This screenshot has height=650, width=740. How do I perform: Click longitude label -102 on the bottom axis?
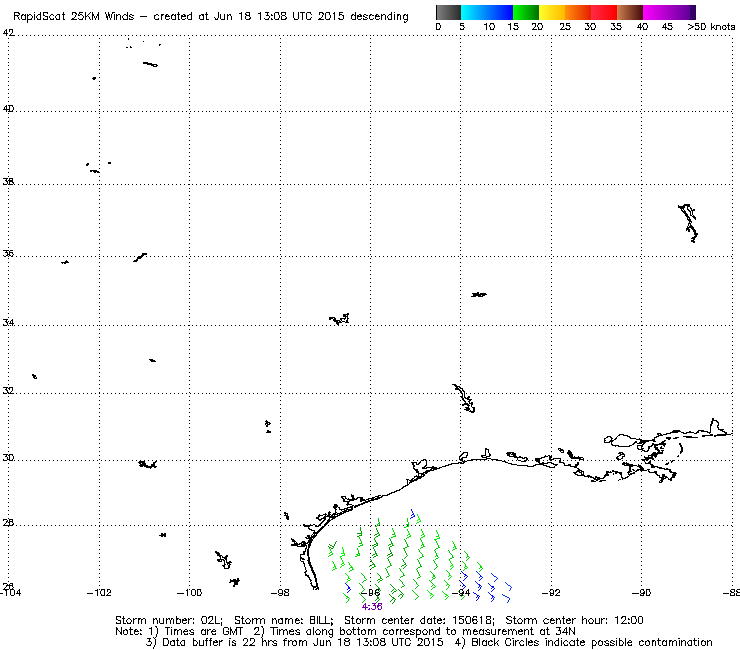99,592
